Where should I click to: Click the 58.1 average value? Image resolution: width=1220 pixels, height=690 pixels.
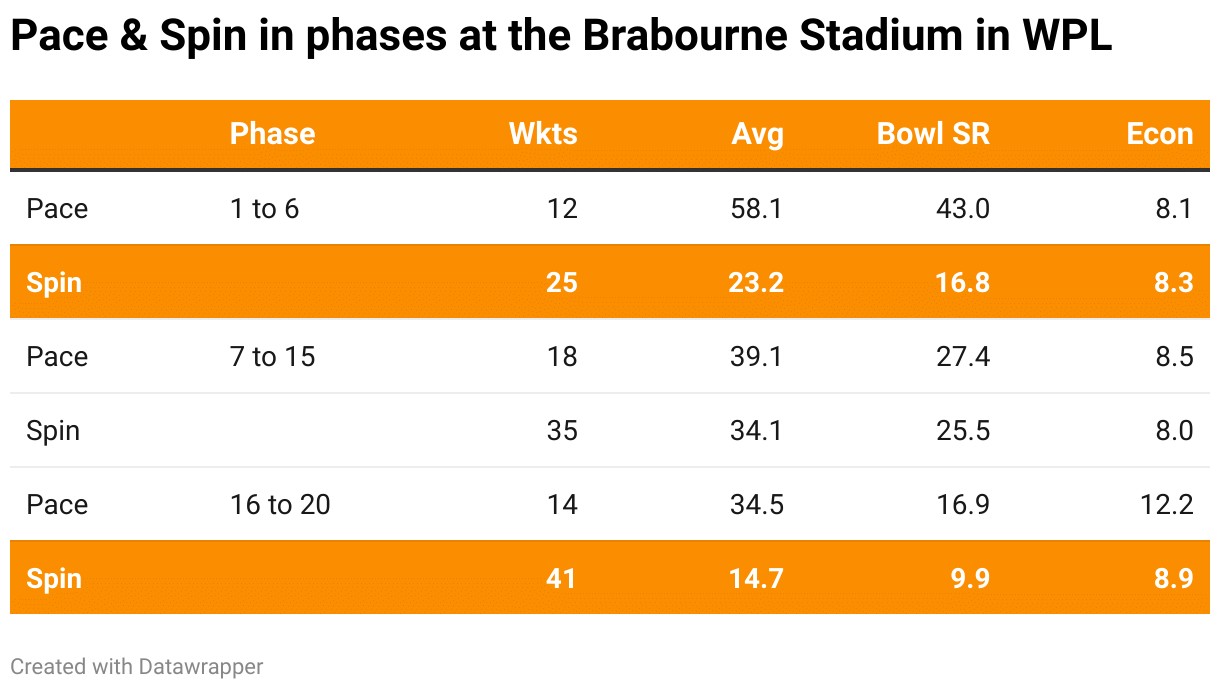coord(757,209)
